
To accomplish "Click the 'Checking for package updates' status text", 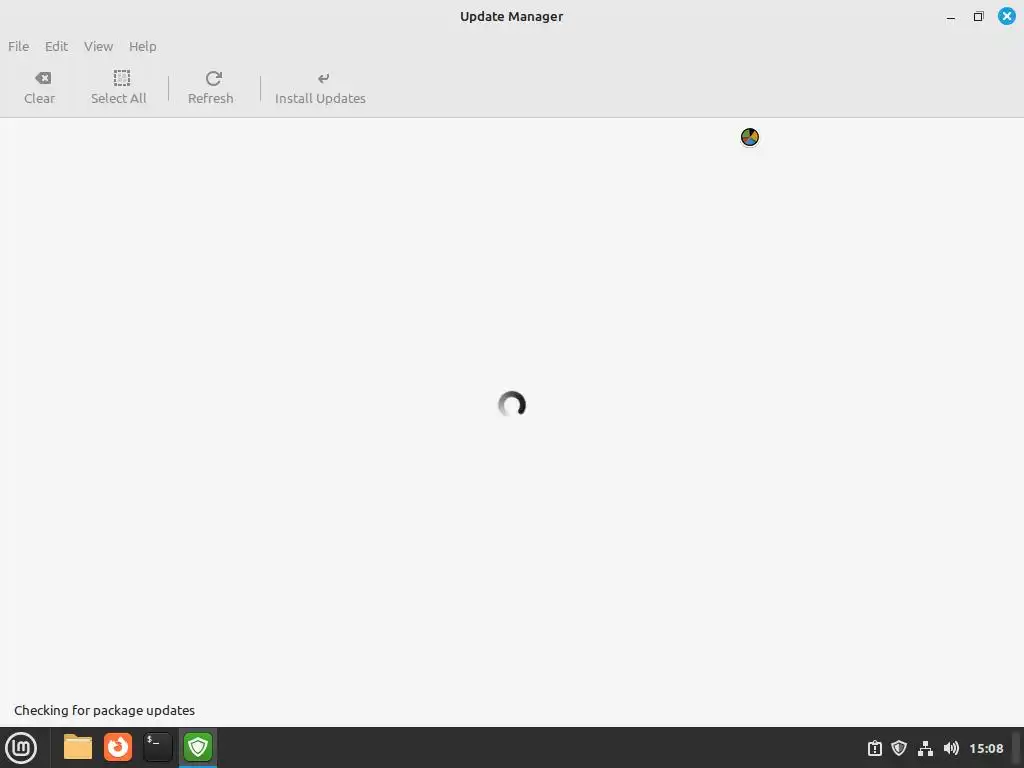I will (x=104, y=711).
